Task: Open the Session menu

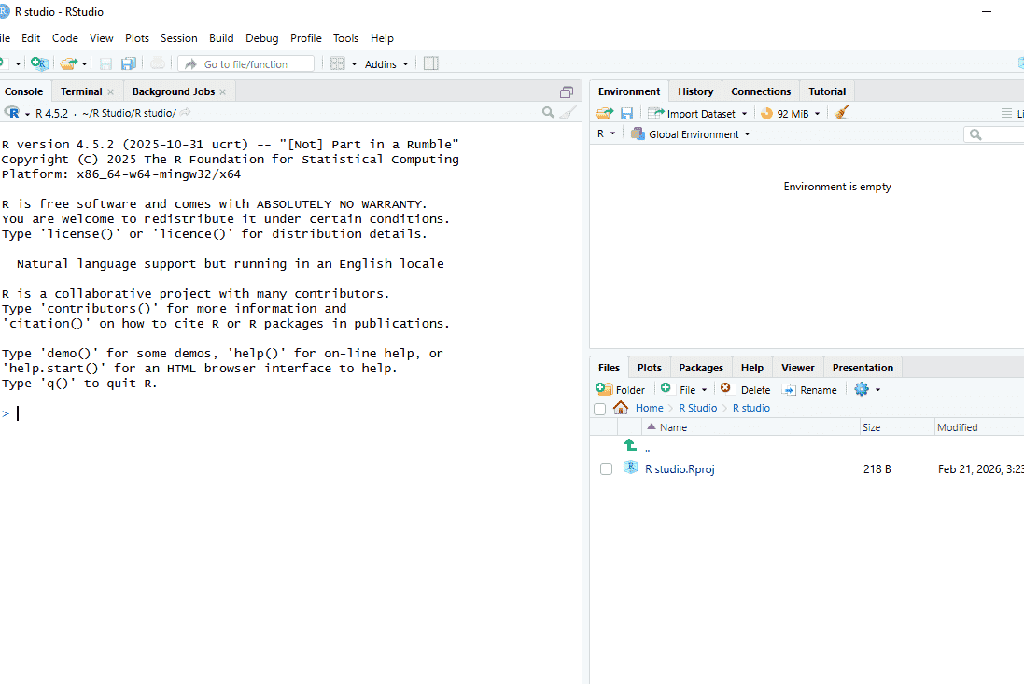Action: tap(178, 38)
